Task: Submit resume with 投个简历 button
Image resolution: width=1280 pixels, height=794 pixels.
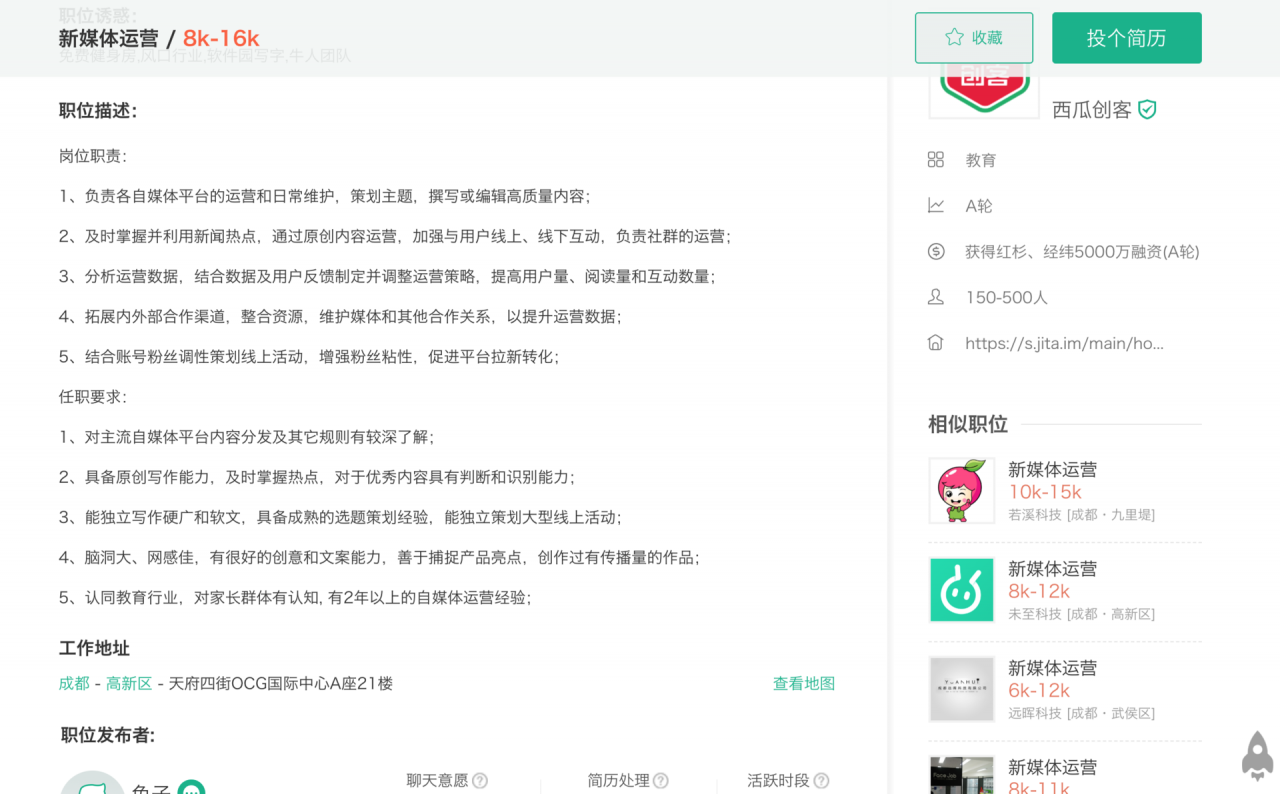Action: click(1127, 38)
